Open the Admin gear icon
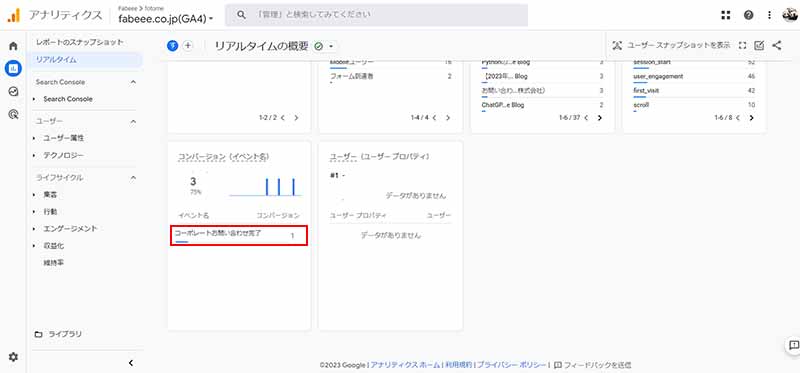 [13, 357]
